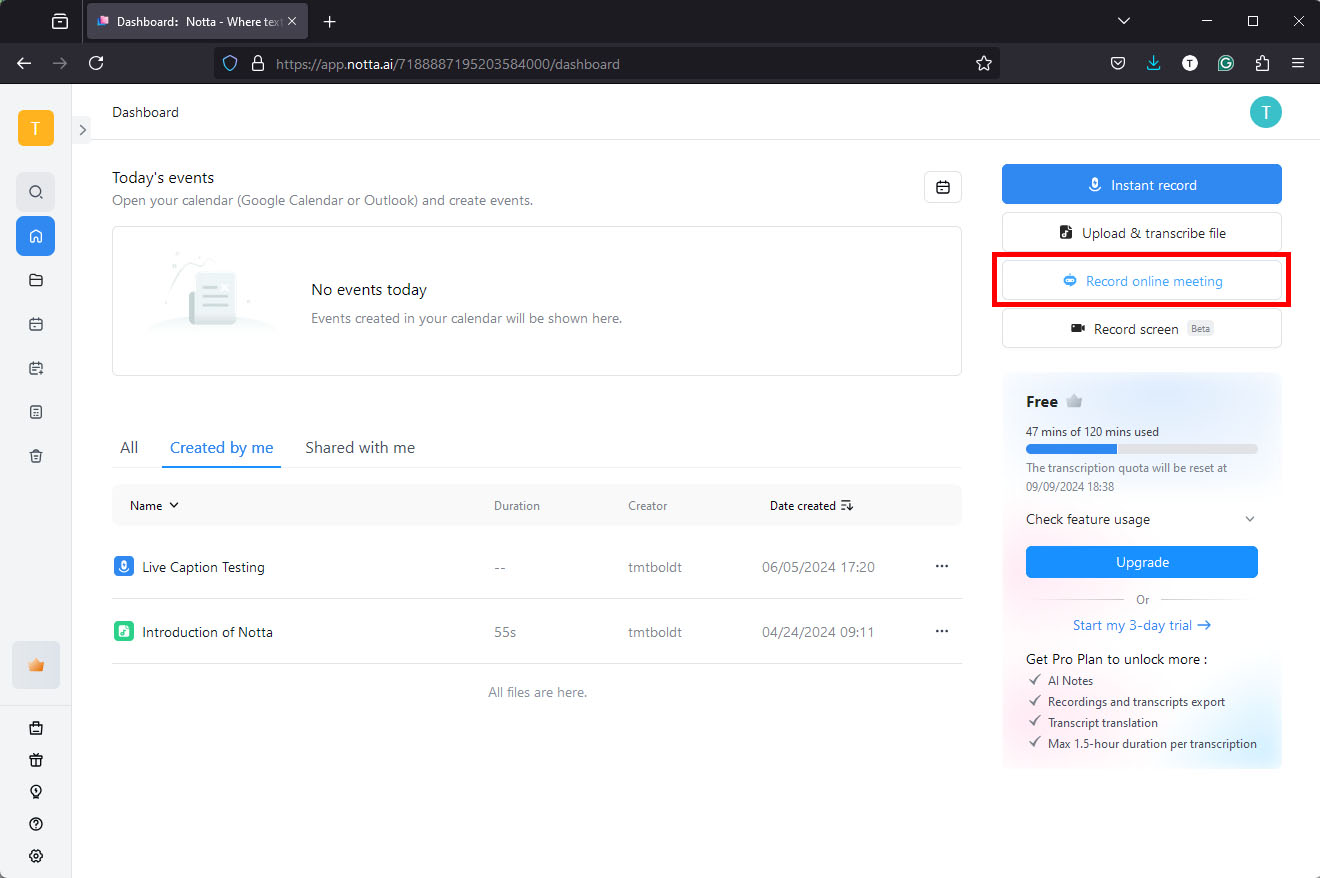Click the teal T profile avatar
1320x878 pixels.
pyautogui.click(x=1266, y=112)
